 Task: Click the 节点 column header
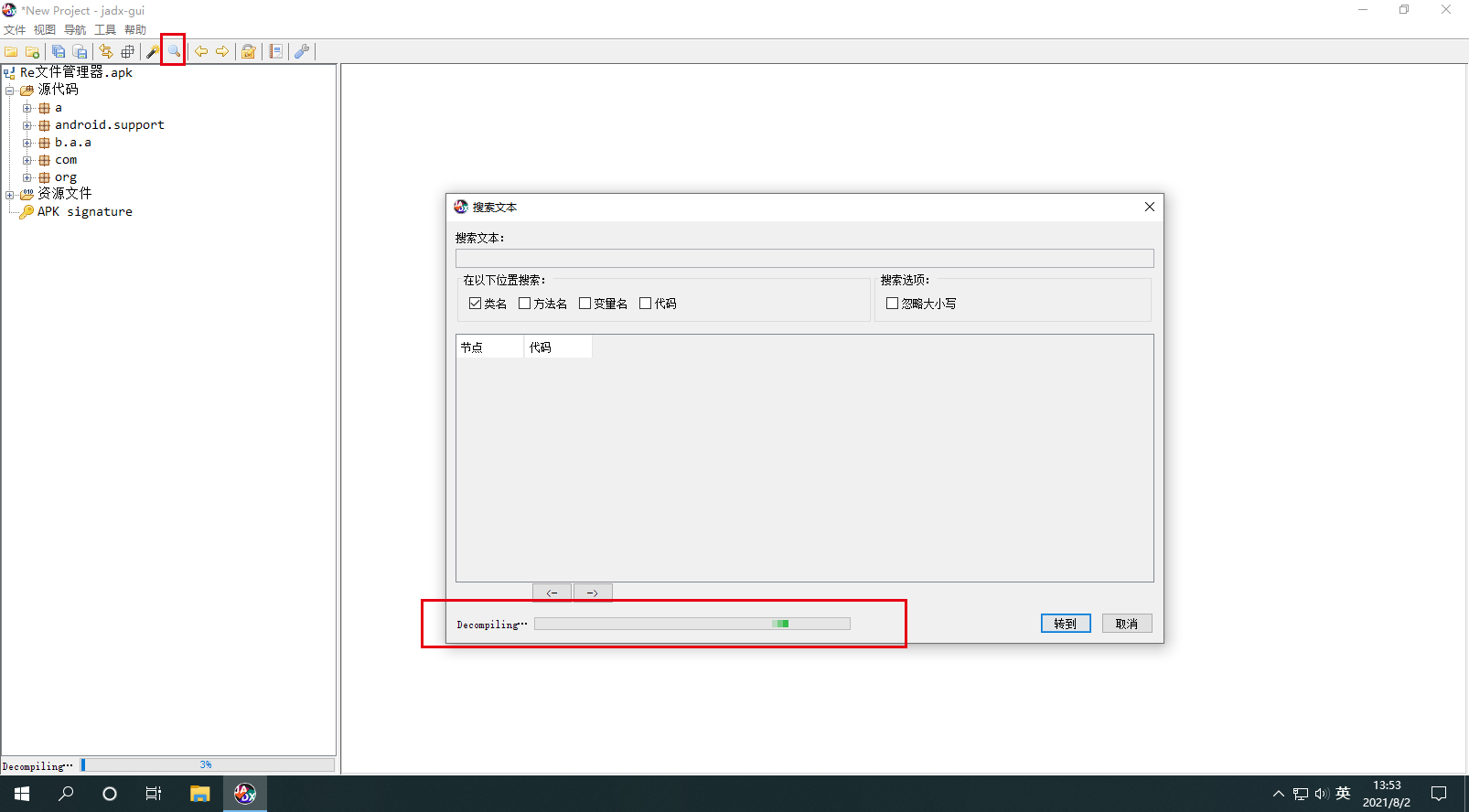click(x=490, y=347)
